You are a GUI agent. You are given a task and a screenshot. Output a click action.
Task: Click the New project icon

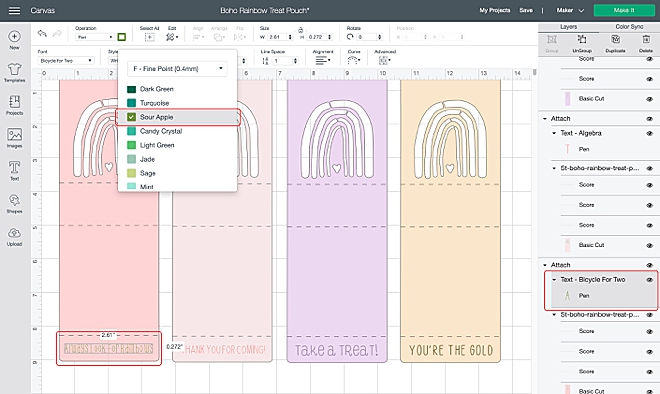pos(14,37)
